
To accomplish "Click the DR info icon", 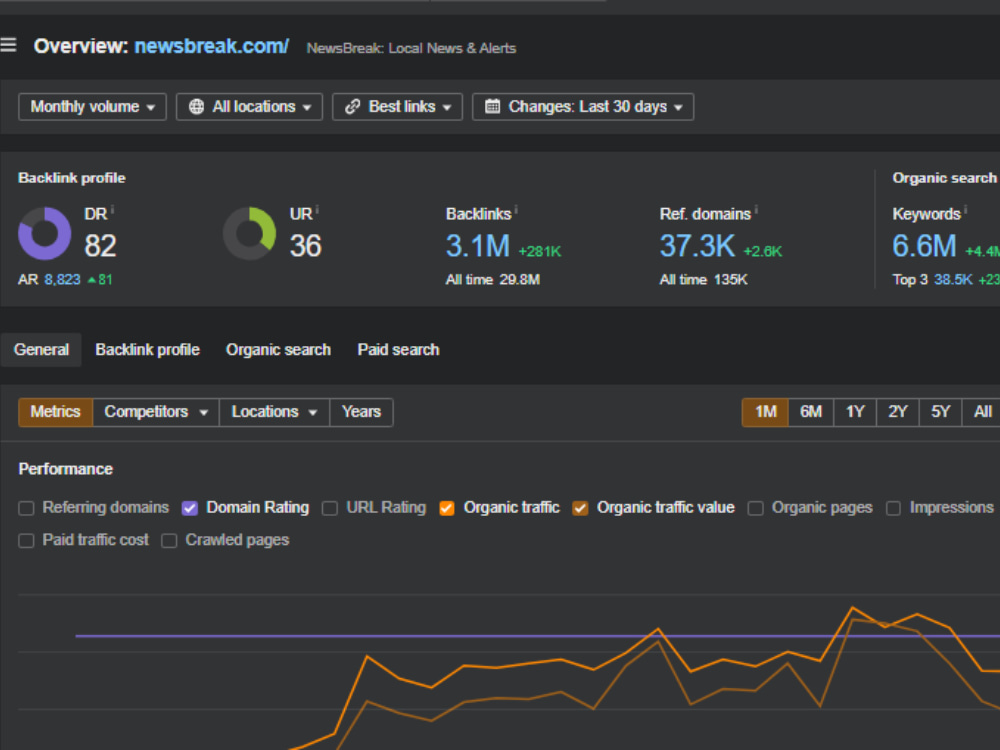I will [x=112, y=209].
